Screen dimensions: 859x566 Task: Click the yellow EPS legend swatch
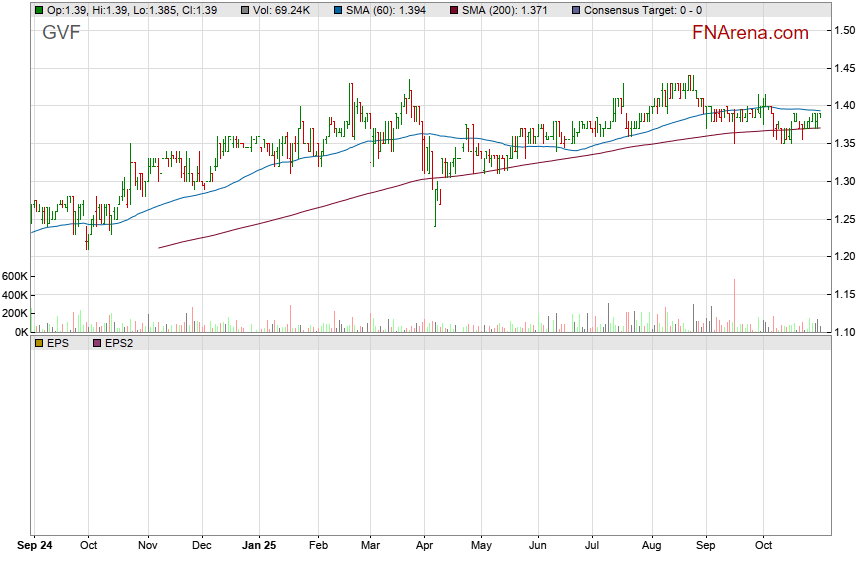click(x=39, y=343)
